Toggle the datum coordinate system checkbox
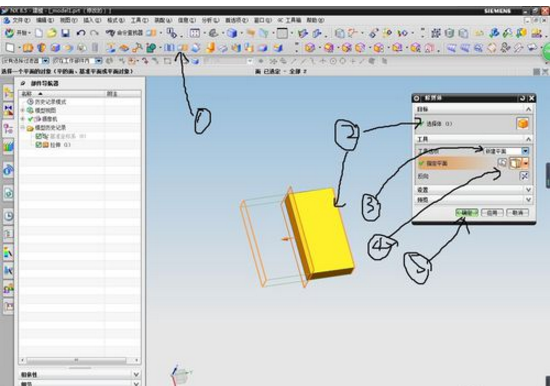This screenshot has width=550, height=386. coord(39,136)
